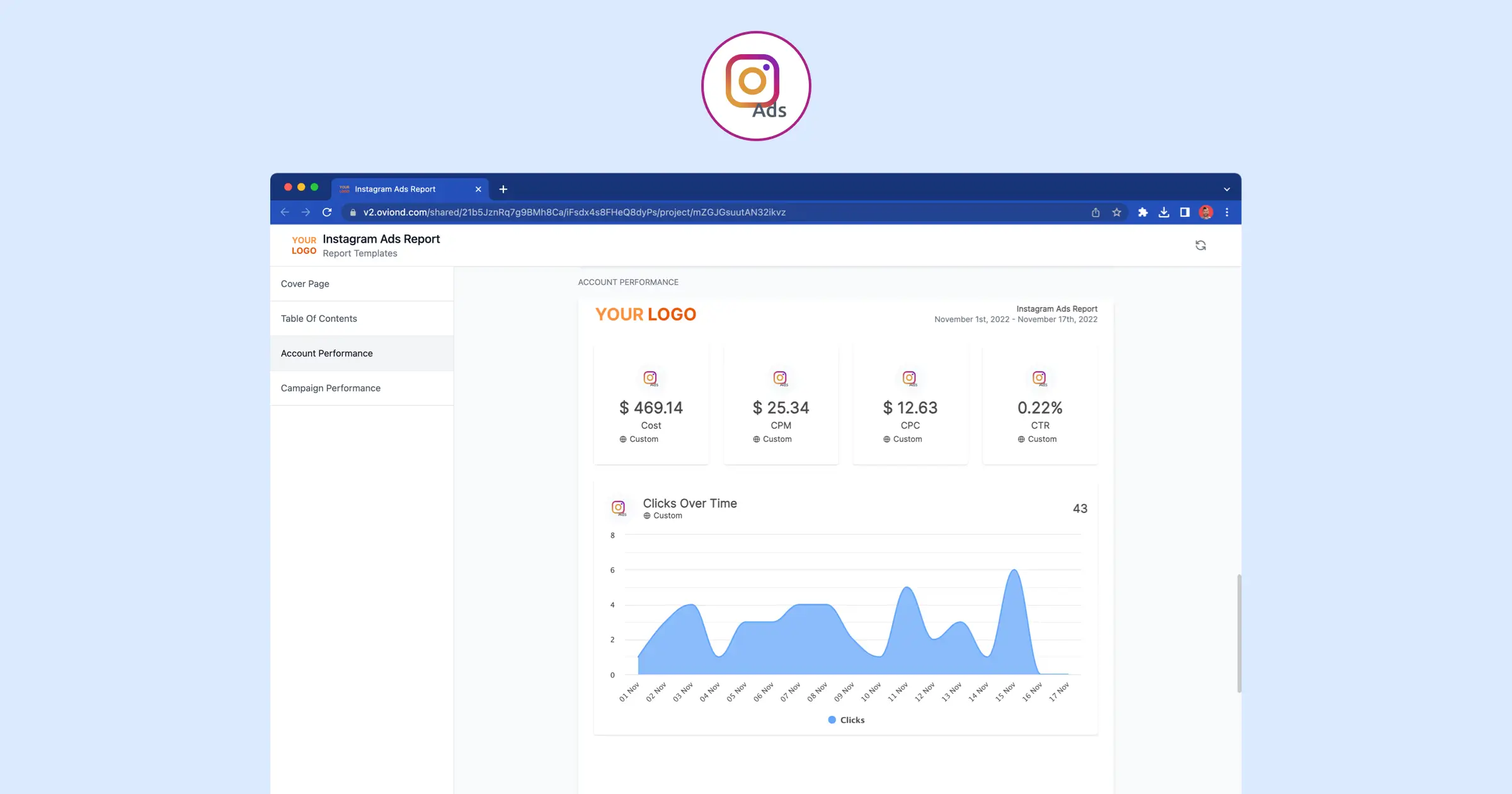This screenshot has height=794, width=1512.
Task: Bookmark the page with the star icon
Action: coord(1116,212)
